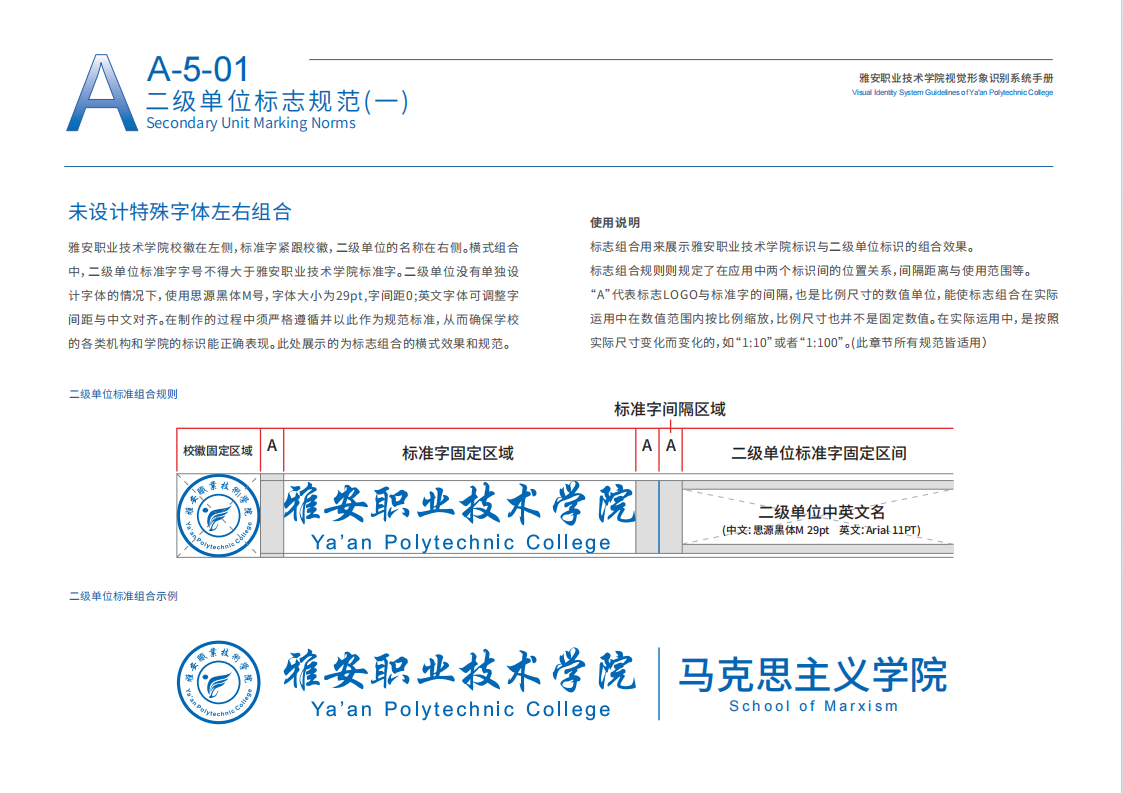Click the School of Marxism text
The image size is (1123, 793).
[x=813, y=706]
